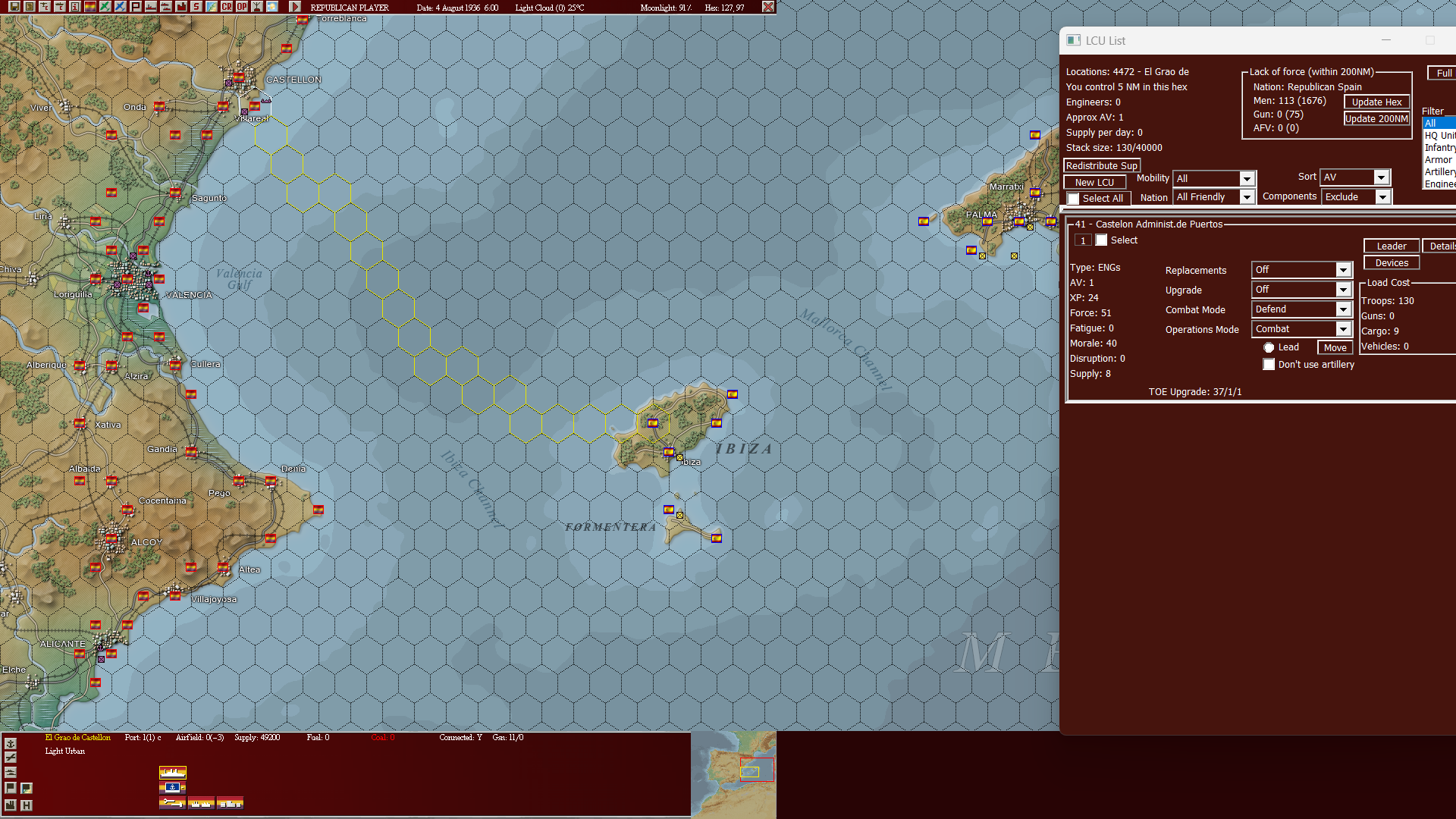
Task: Expand the Mobility dropdown showing All
Action: (x=1213, y=178)
